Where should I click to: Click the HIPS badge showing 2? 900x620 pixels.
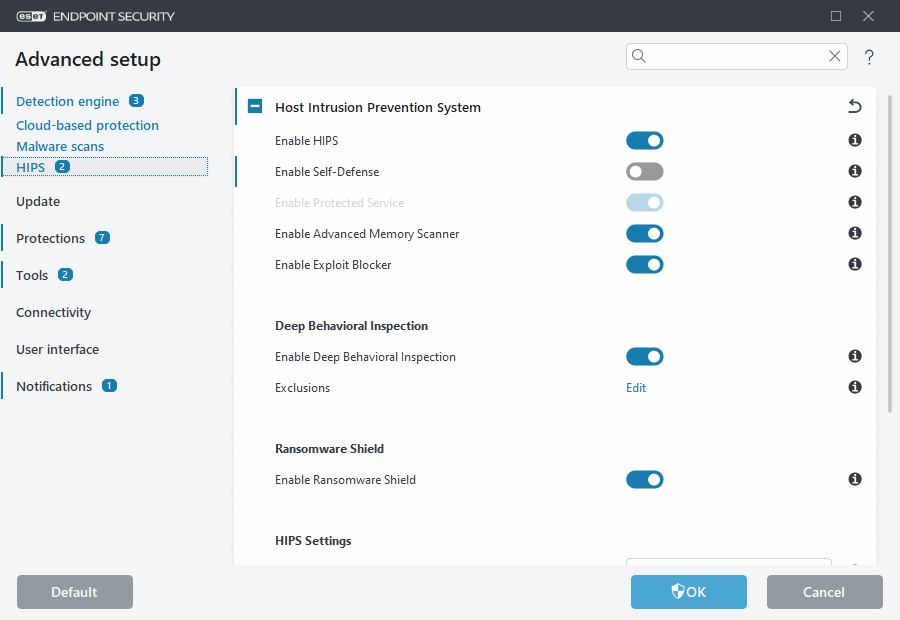(63, 166)
